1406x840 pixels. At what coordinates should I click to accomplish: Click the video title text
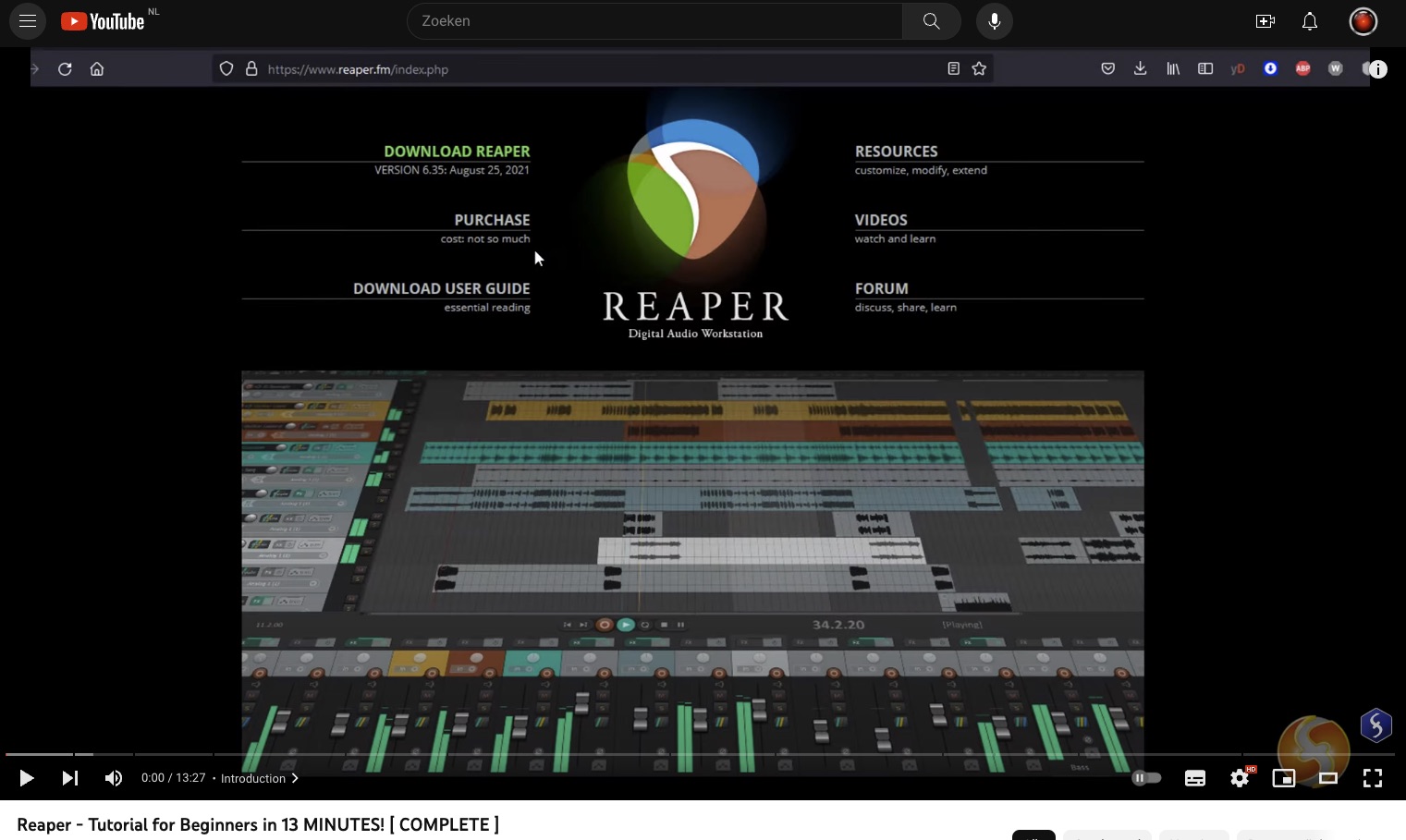pos(258,824)
